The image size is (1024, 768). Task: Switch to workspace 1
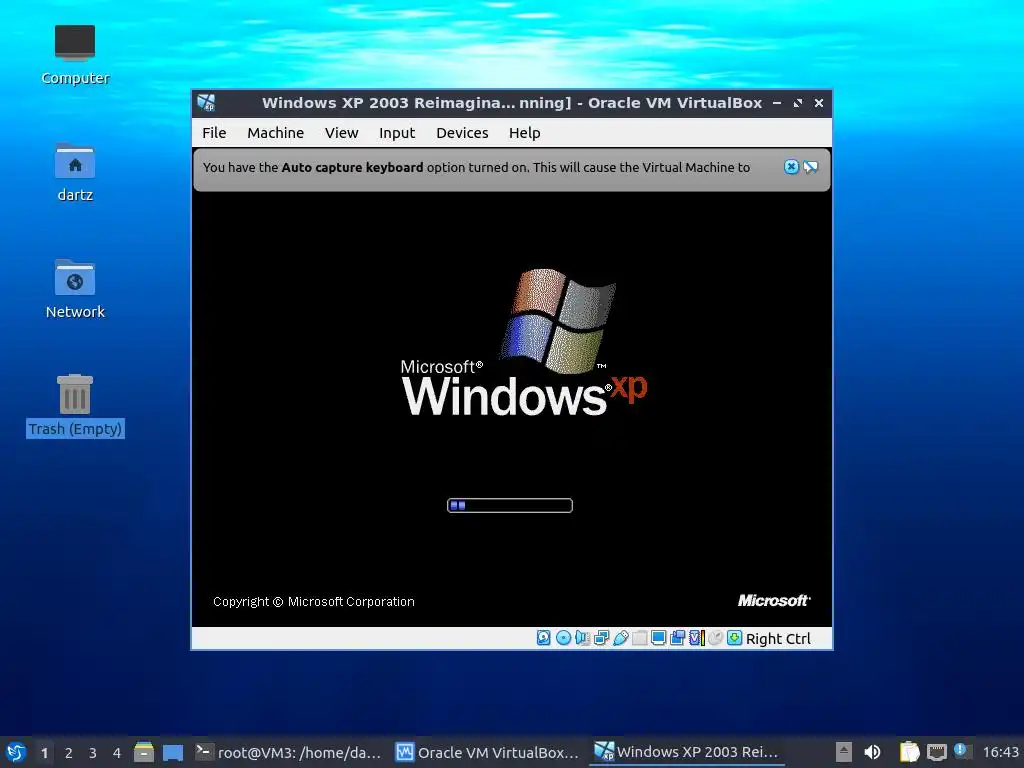(44, 753)
